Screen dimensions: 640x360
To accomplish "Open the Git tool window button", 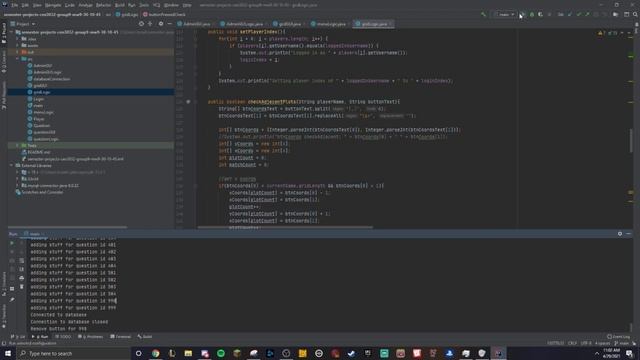I will coord(18,336).
